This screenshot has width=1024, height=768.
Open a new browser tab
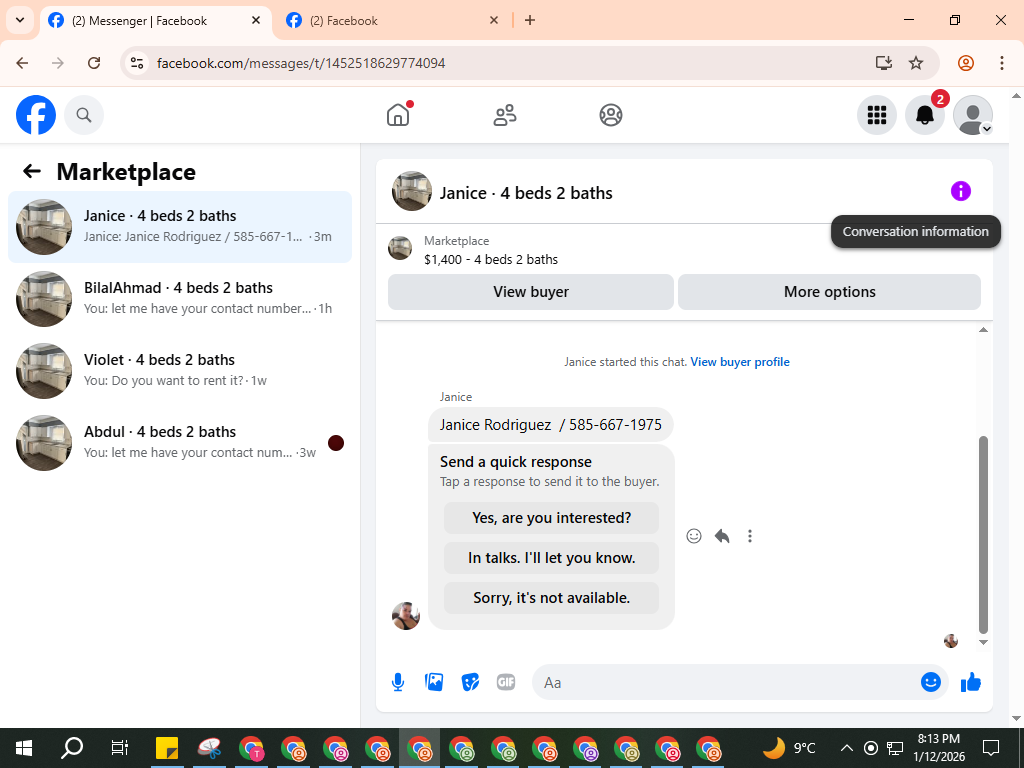(x=530, y=20)
